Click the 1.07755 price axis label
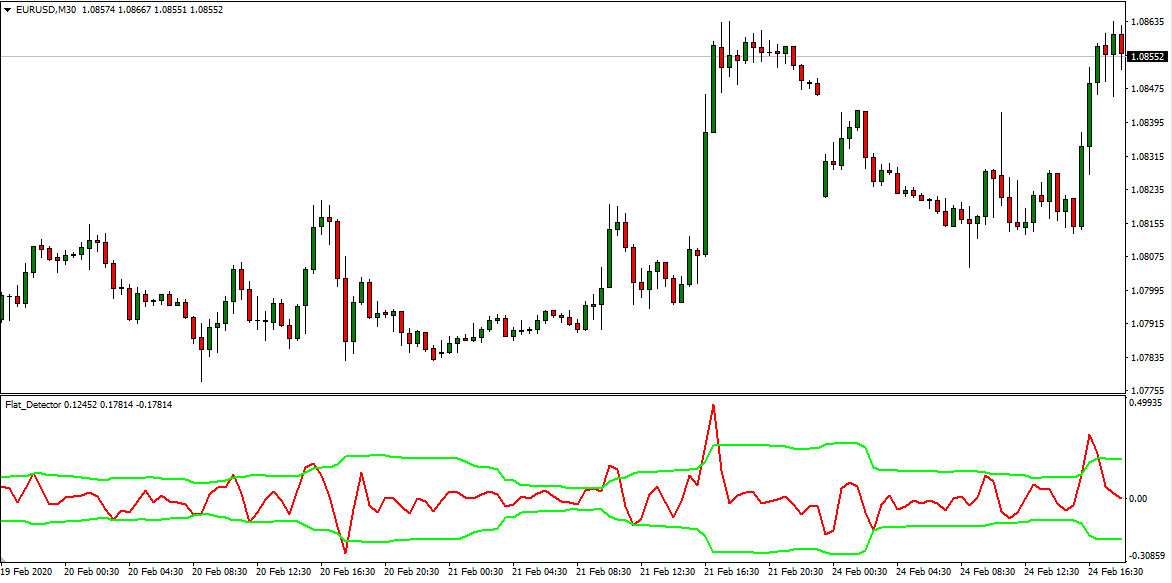Image resolution: width=1172 pixels, height=583 pixels. point(1148,390)
